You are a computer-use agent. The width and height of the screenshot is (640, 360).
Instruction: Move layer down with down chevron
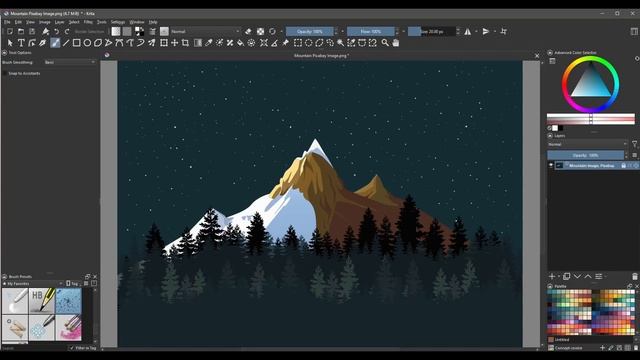point(577,276)
